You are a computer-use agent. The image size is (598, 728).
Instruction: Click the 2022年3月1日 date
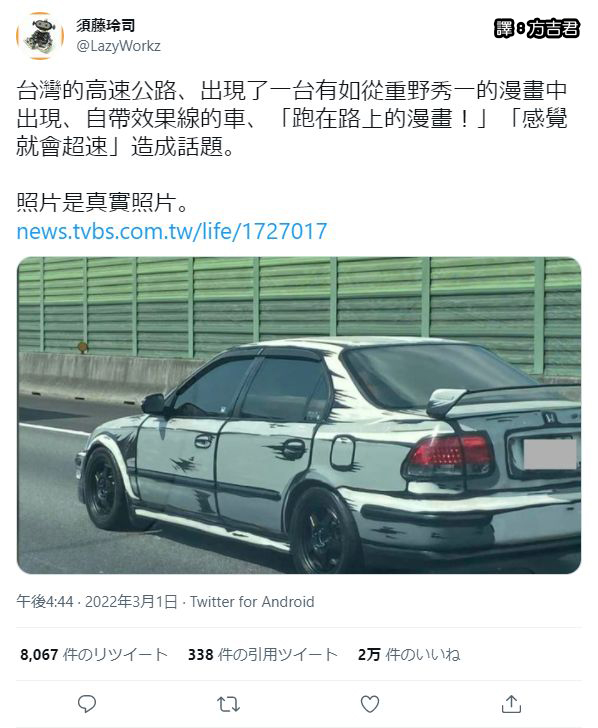[131, 602]
